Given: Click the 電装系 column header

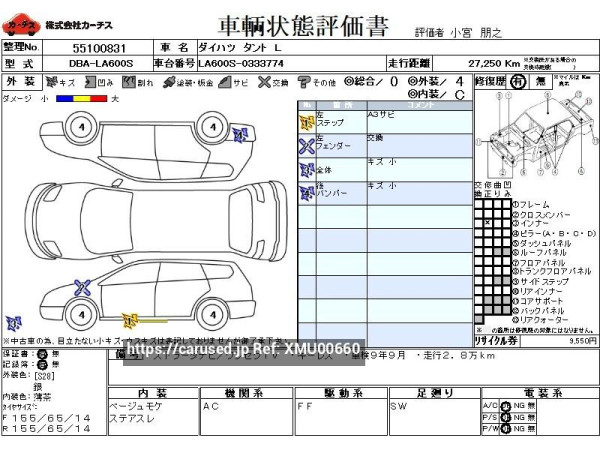Looking at the screenshot, I should (543, 393).
